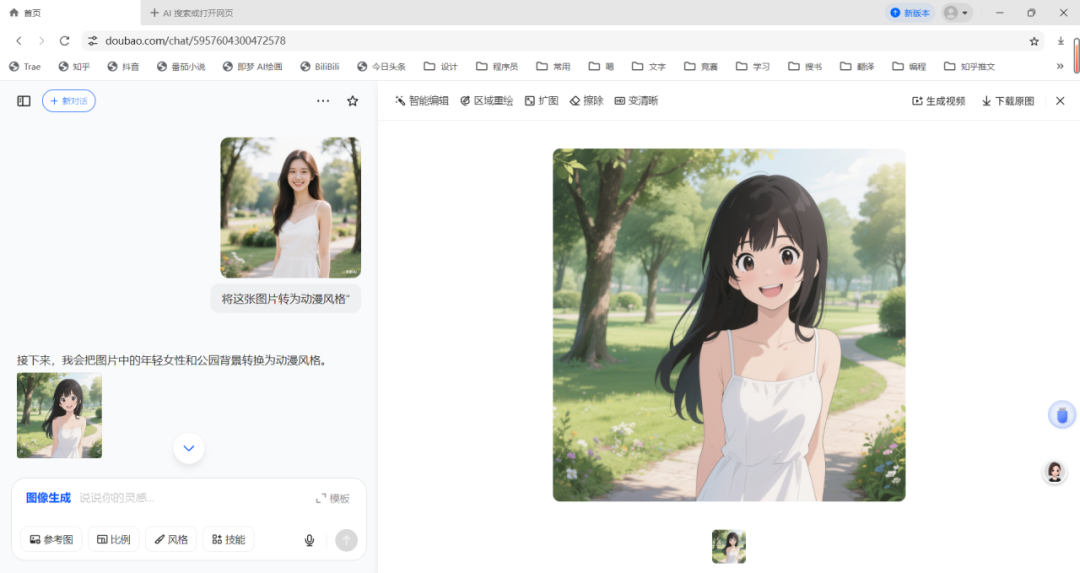This screenshot has width=1080, height=573.
Task: Open the 今日头条 bookmark
Action: 382,66
